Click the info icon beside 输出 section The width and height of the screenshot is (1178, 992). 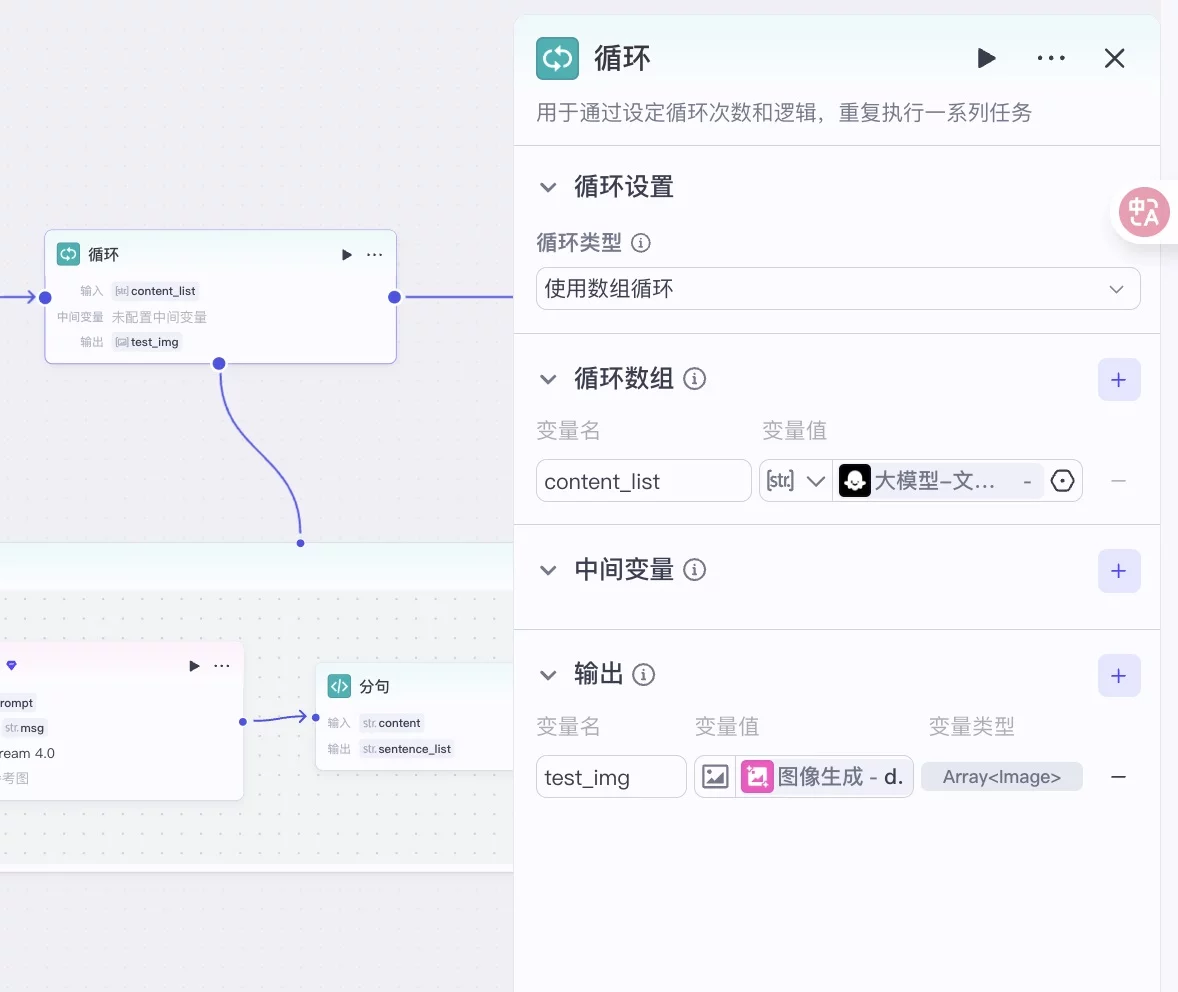(644, 675)
